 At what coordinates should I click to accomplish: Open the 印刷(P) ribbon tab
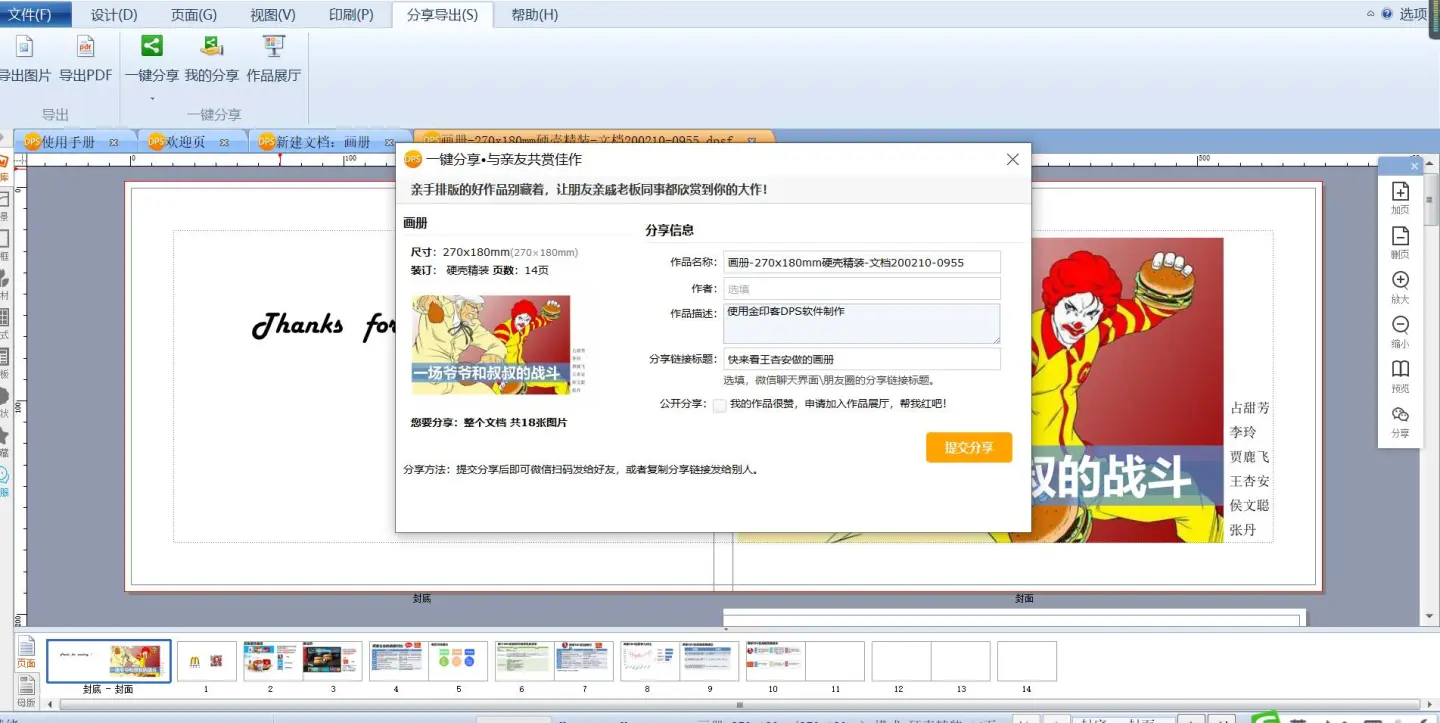(351, 15)
